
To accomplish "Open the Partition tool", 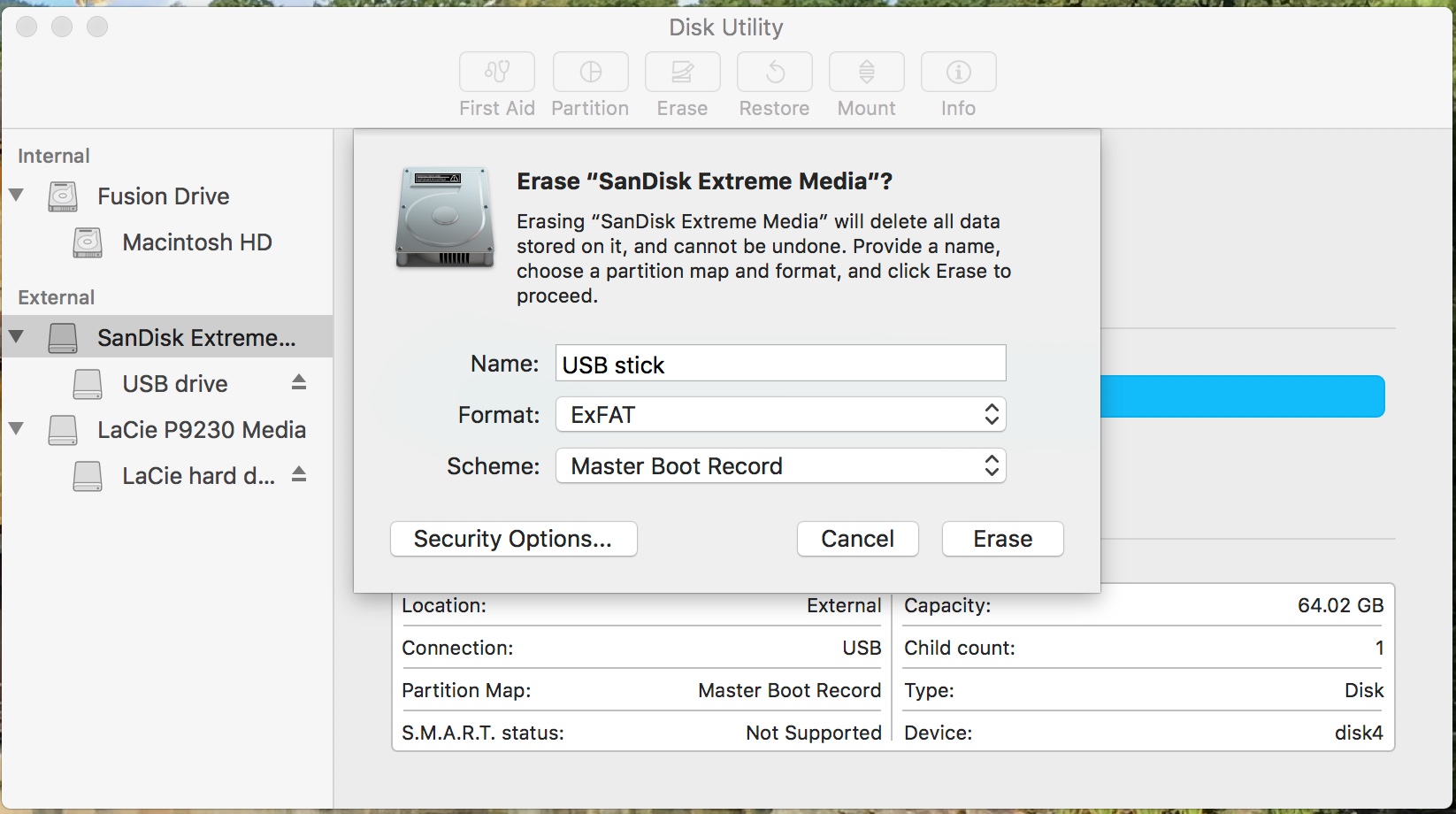I will pyautogui.click(x=590, y=72).
